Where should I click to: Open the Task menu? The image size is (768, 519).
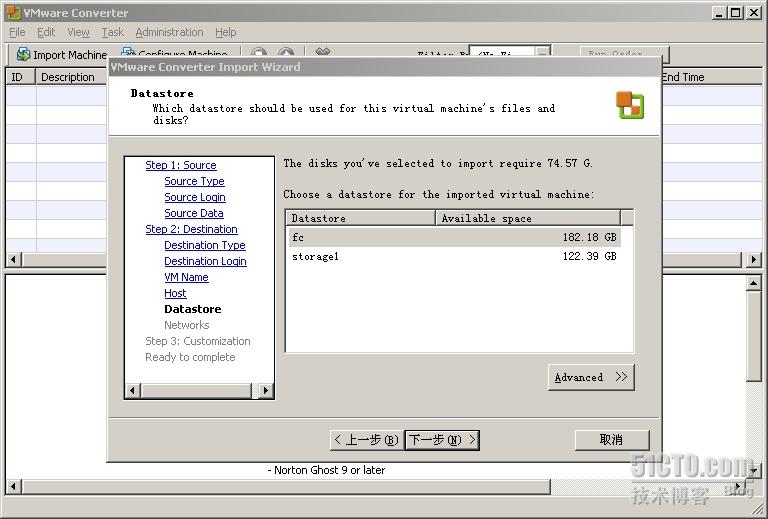[113, 32]
